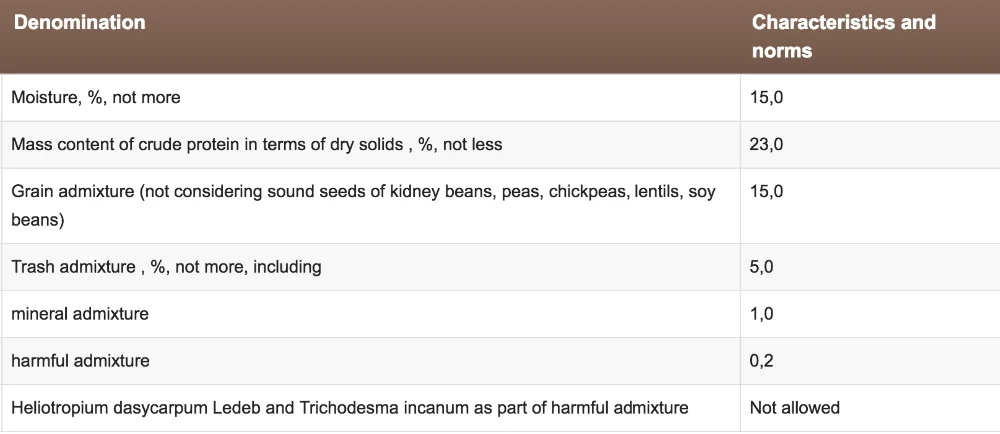
Task: Select the Moisture, %, not more cell
Action: coord(96,98)
